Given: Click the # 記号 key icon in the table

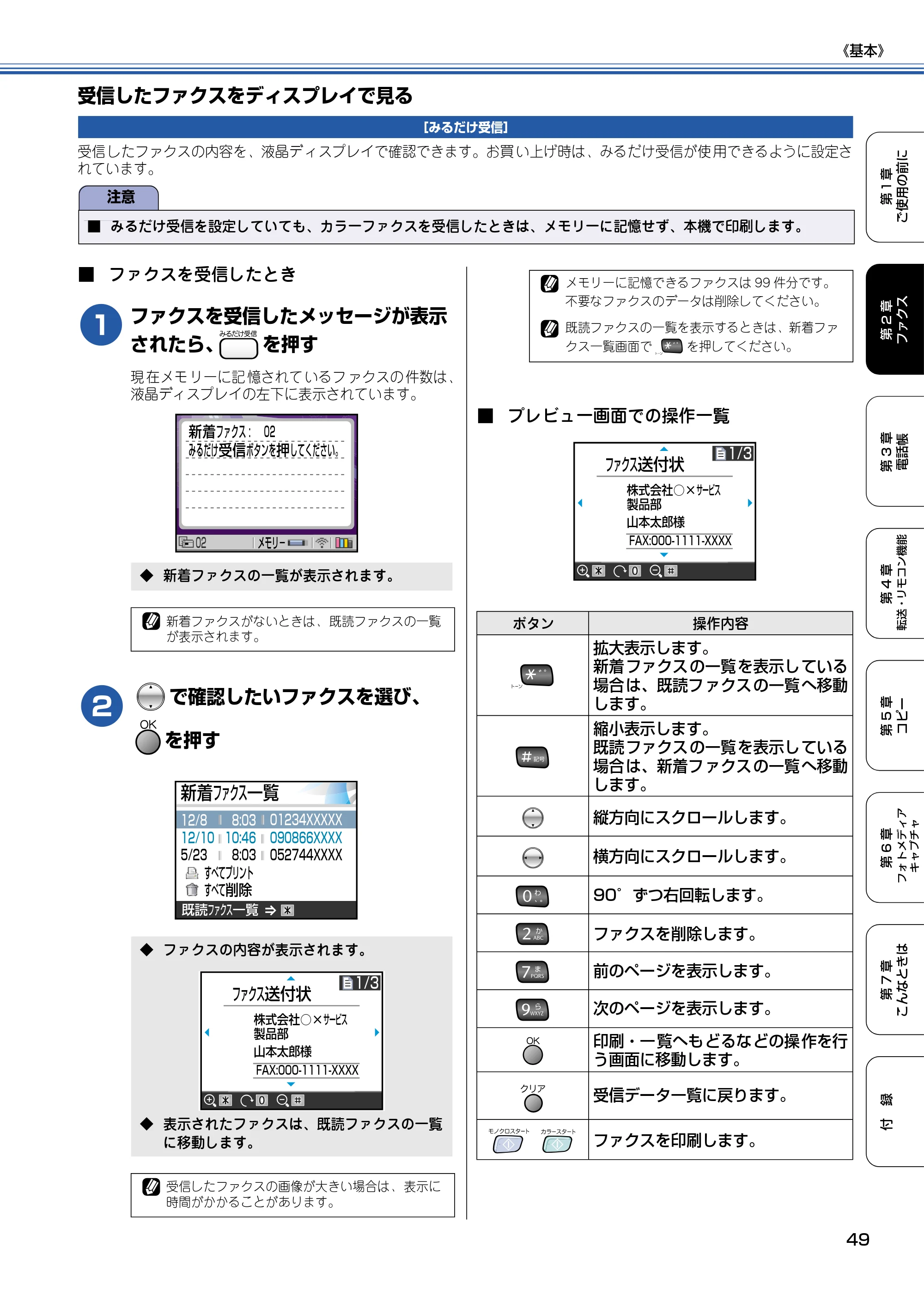Looking at the screenshot, I should [x=532, y=757].
